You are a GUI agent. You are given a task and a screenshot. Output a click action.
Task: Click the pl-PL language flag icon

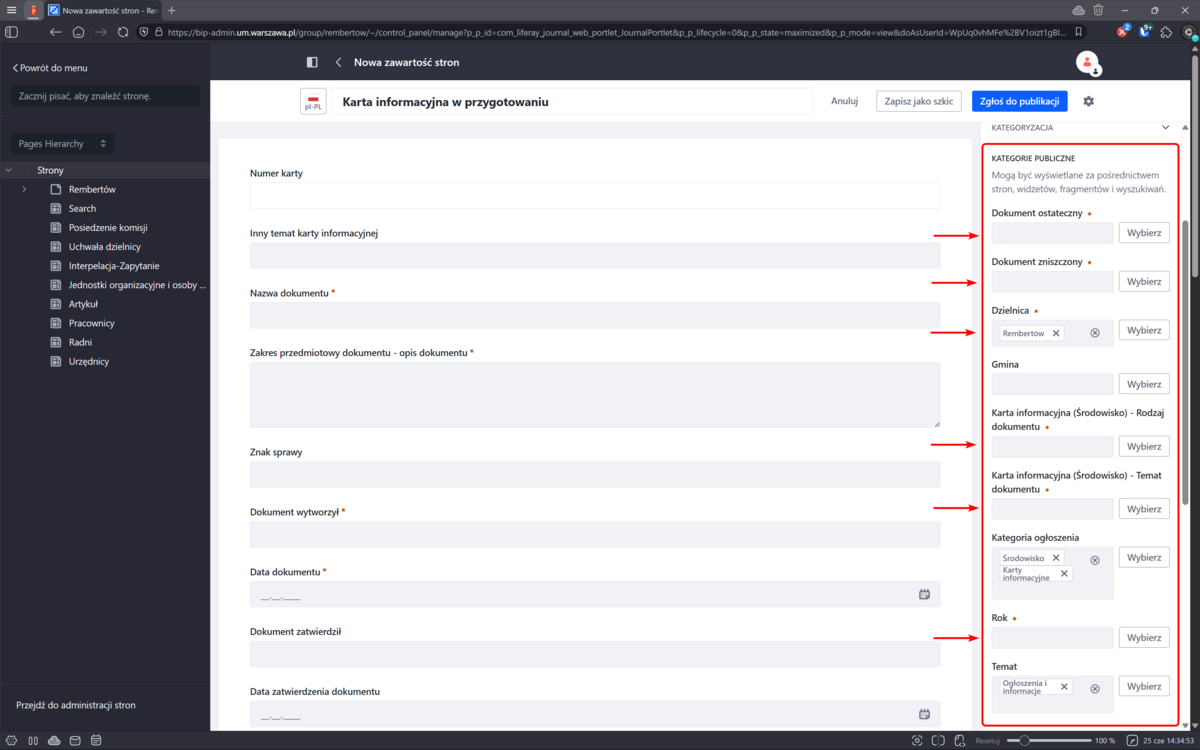[x=313, y=102]
